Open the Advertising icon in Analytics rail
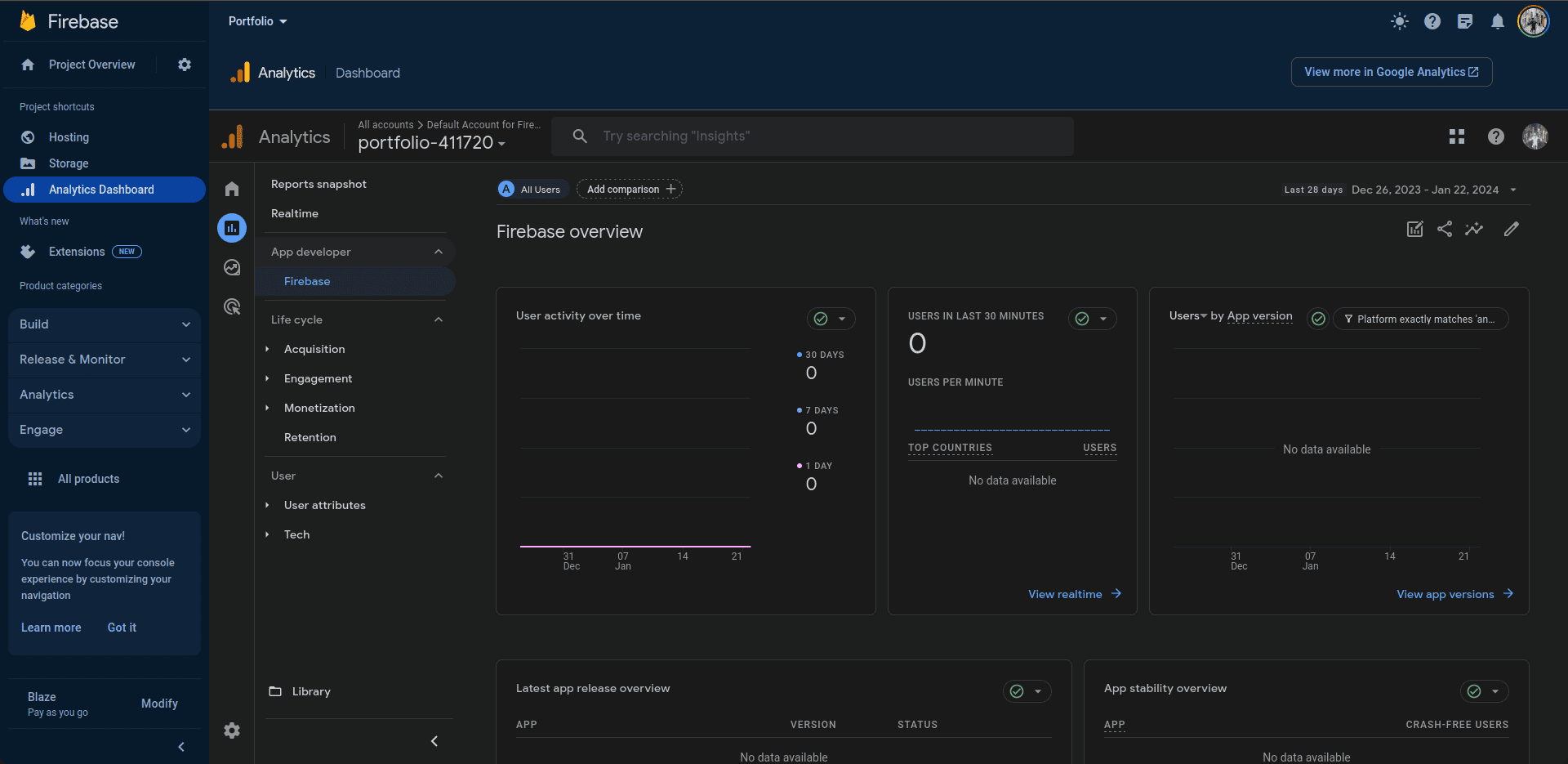 232,306
